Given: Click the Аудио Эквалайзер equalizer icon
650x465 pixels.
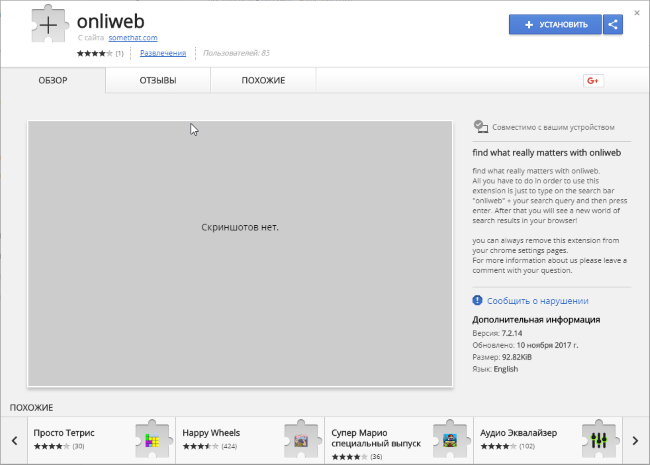Looking at the screenshot, I should (x=599, y=439).
